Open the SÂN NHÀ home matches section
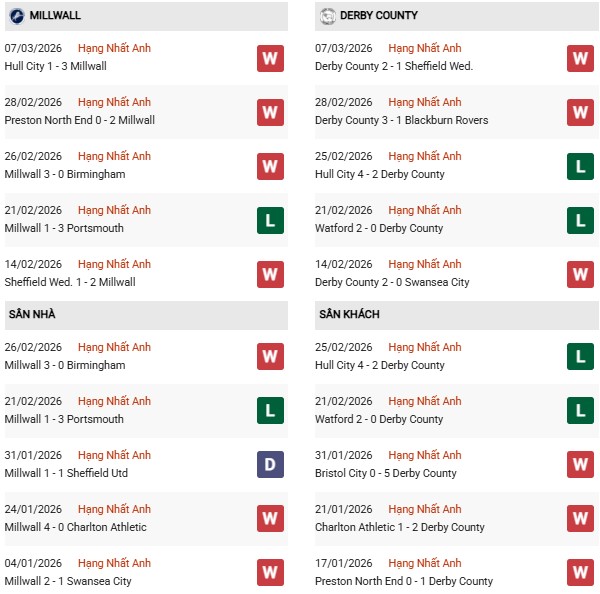The image size is (600, 594). tap(32, 314)
